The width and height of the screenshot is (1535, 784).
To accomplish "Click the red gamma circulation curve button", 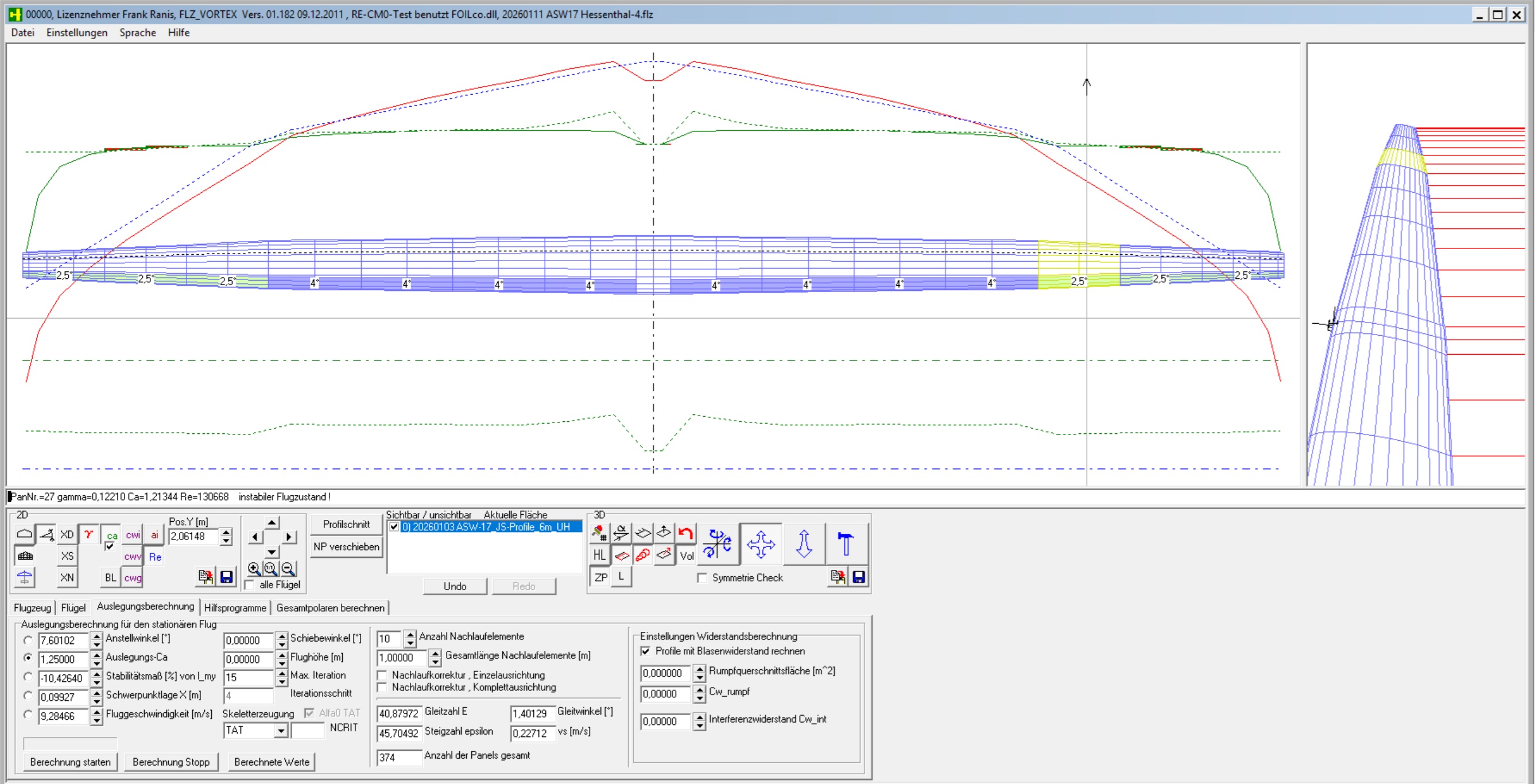I will tap(89, 534).
